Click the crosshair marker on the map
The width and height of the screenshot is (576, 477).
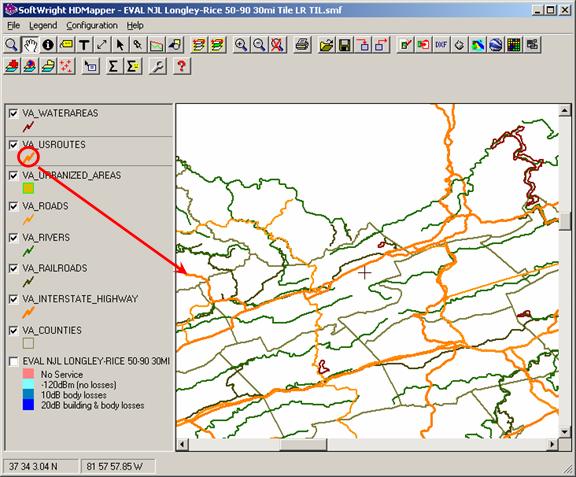tap(364, 273)
